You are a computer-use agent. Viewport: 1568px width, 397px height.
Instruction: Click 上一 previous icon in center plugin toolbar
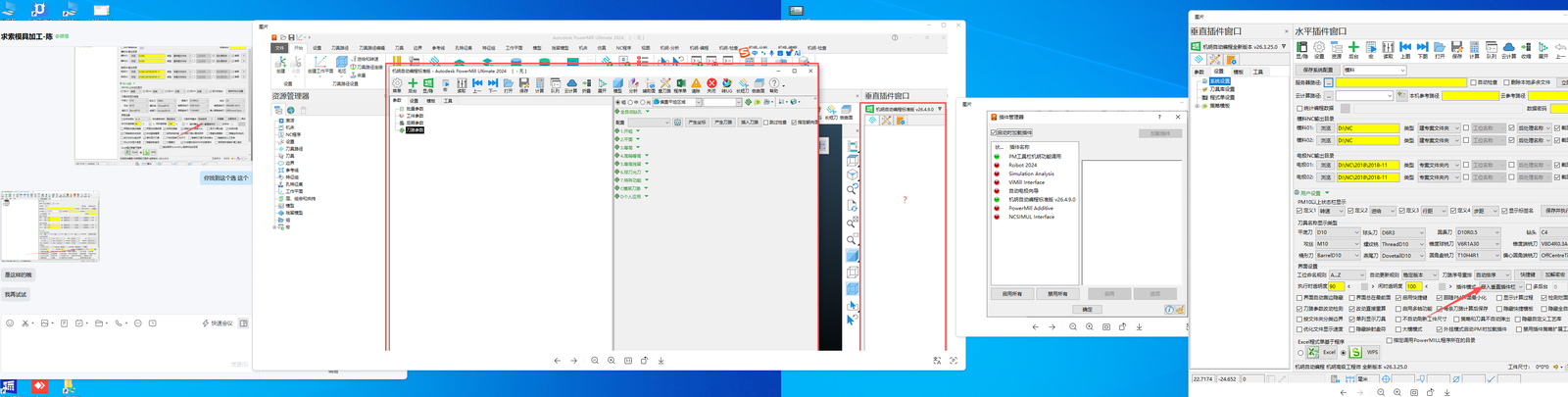pyautogui.click(x=477, y=85)
